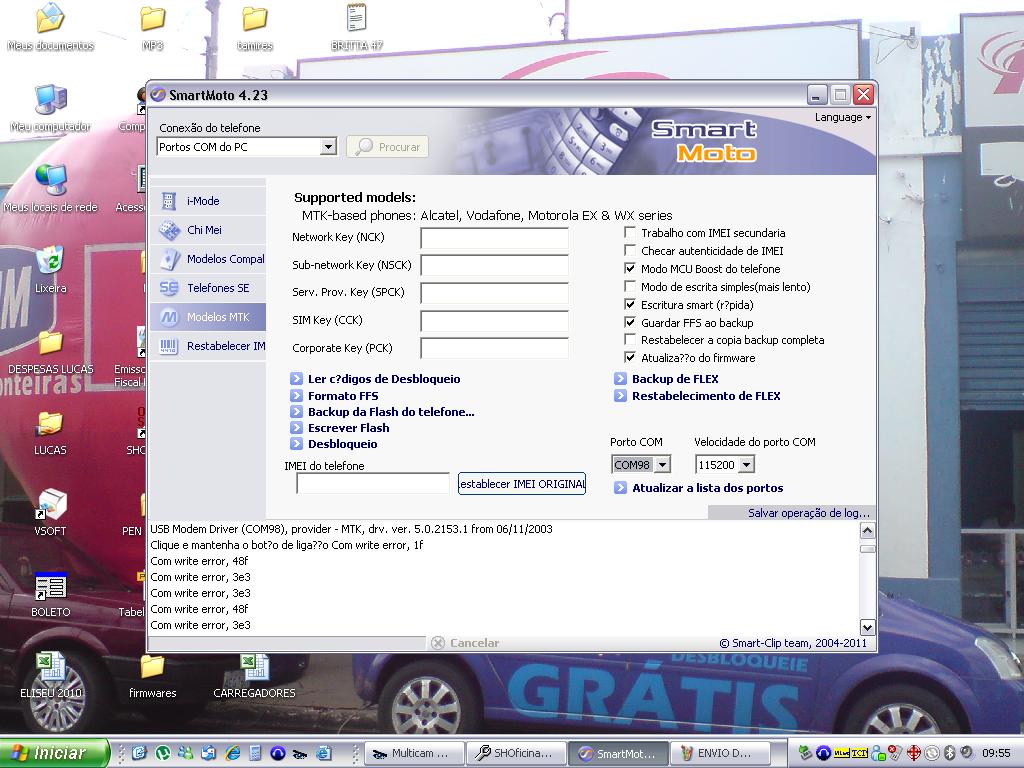Open the Modelos Compal section icon

tap(169, 259)
